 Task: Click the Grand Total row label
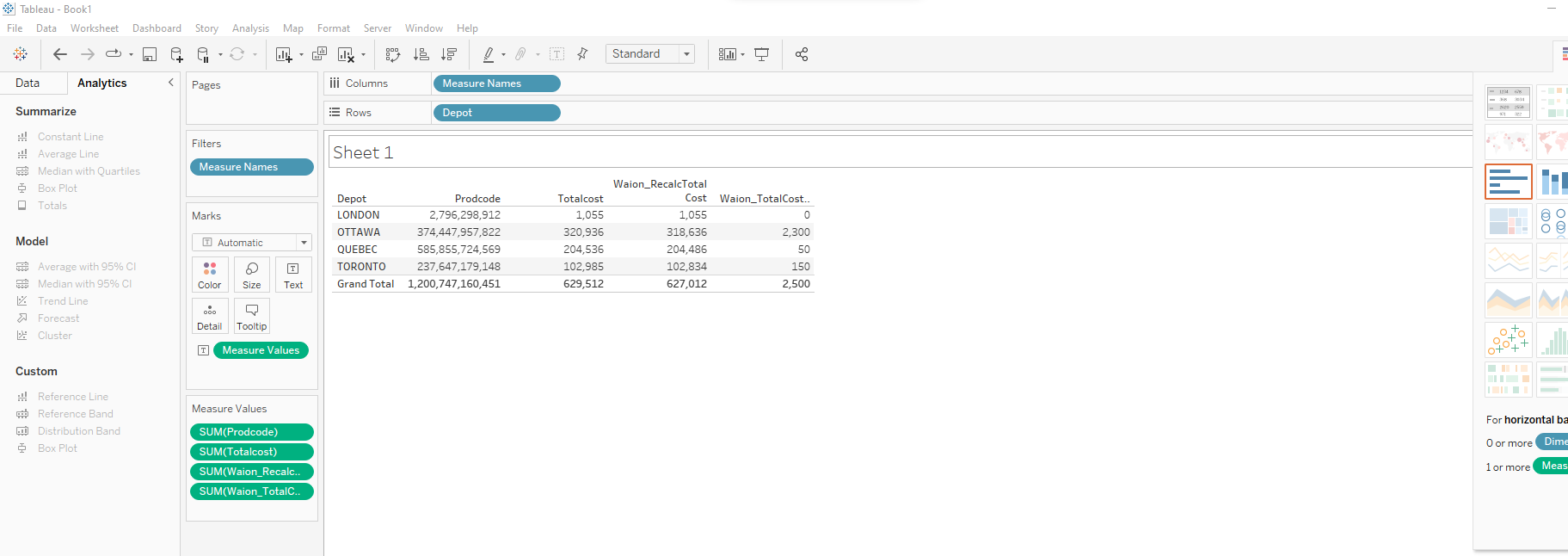click(x=366, y=284)
